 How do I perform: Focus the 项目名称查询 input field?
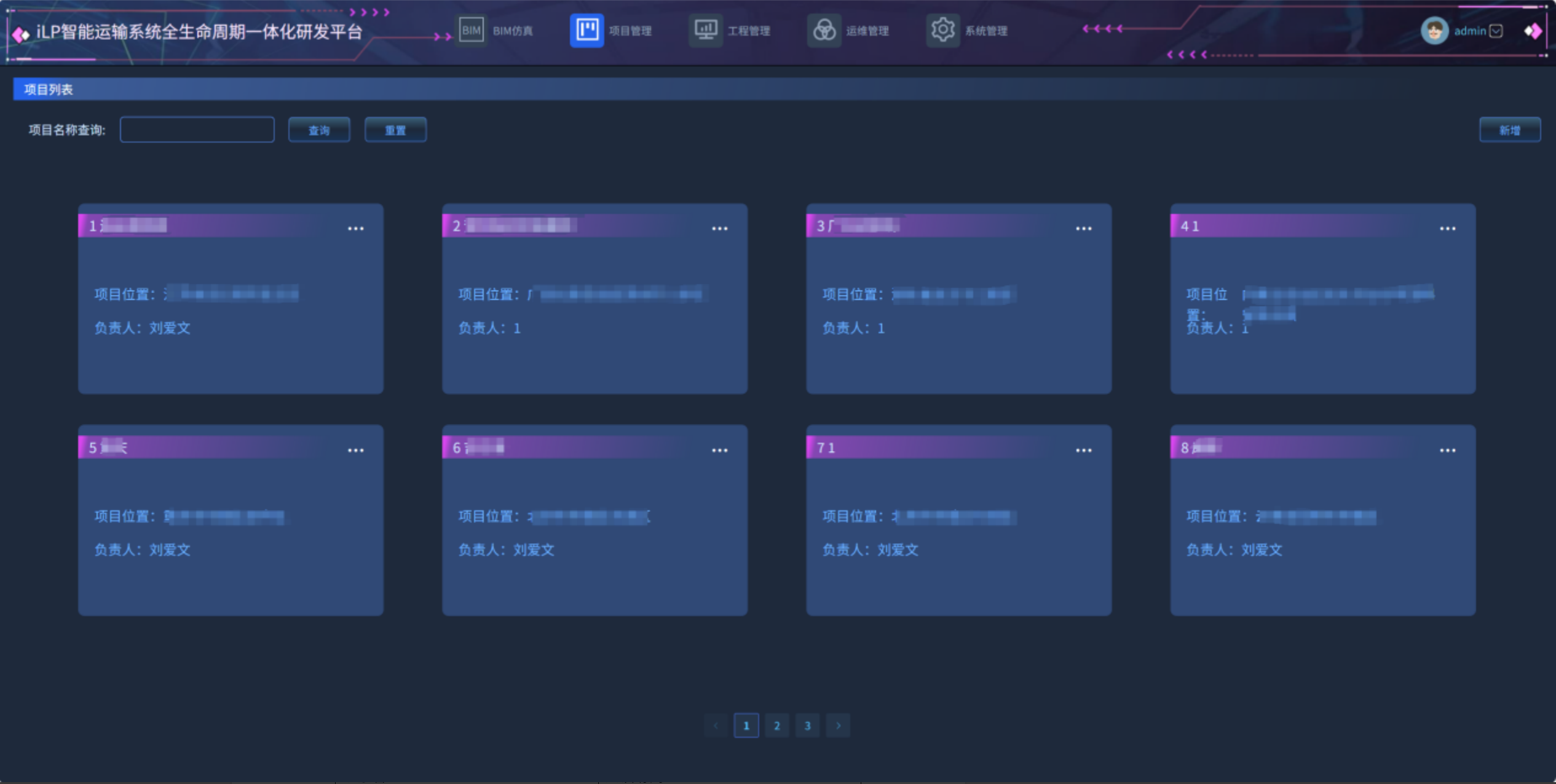point(197,130)
